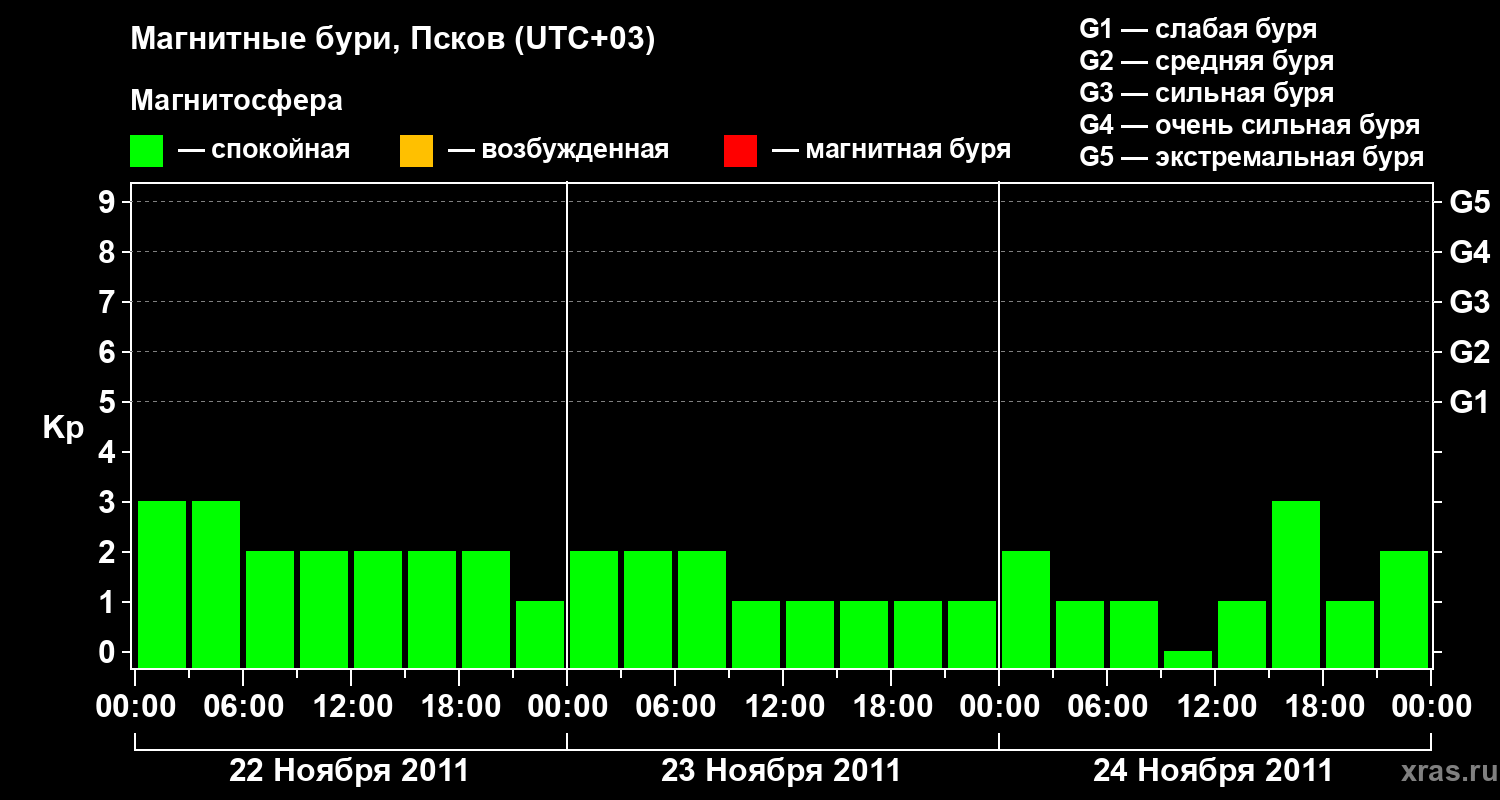1500x800 pixels.
Task: Click the '12:00' time label for 22 Ноября
Action: [351, 707]
